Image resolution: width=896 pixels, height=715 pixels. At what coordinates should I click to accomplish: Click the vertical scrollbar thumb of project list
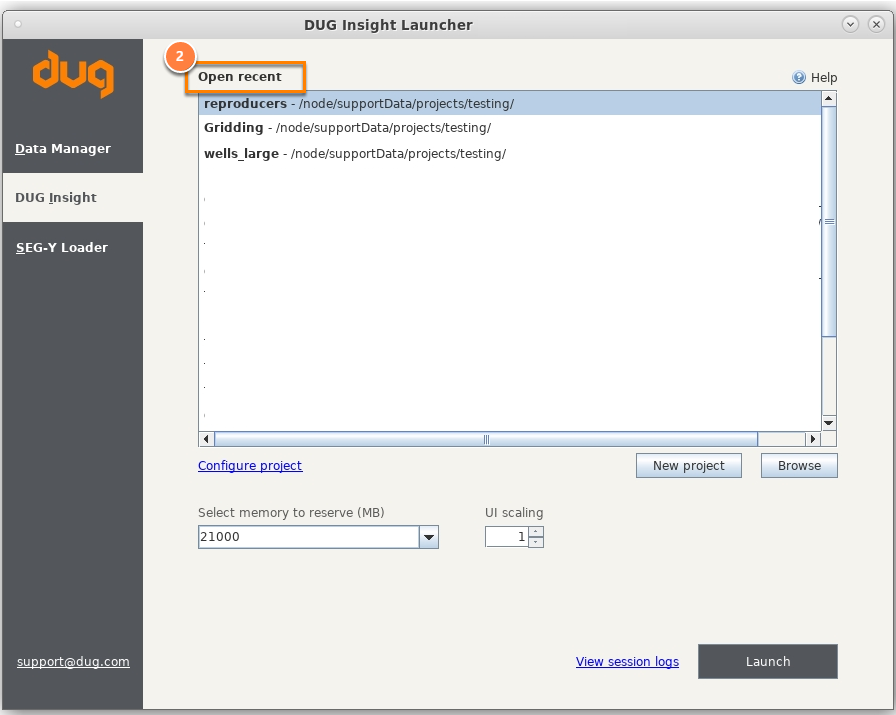point(829,222)
